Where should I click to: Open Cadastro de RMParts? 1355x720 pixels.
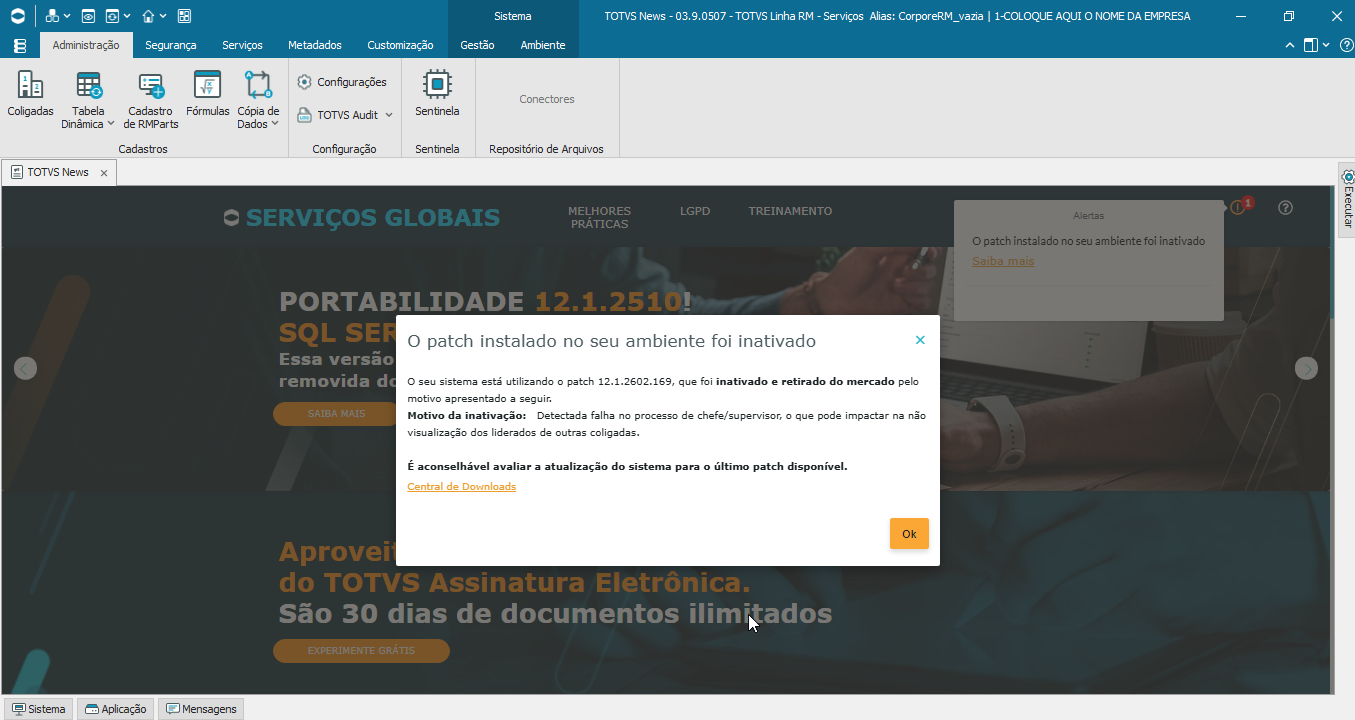(151, 100)
